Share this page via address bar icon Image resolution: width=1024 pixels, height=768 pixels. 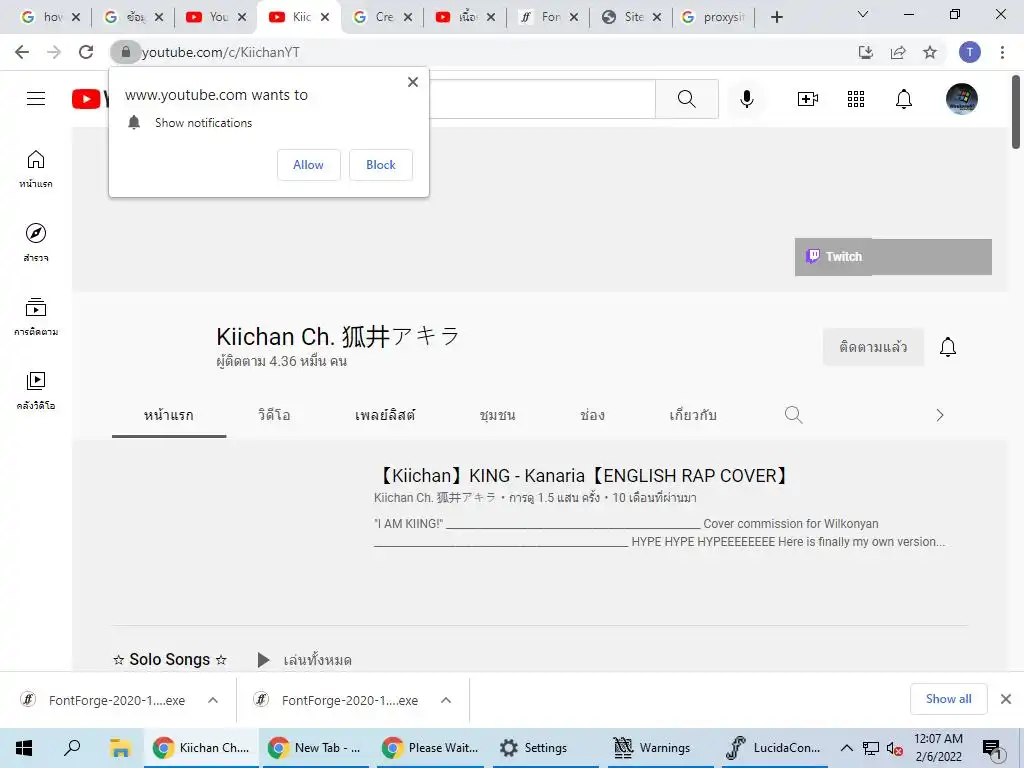tap(898, 52)
